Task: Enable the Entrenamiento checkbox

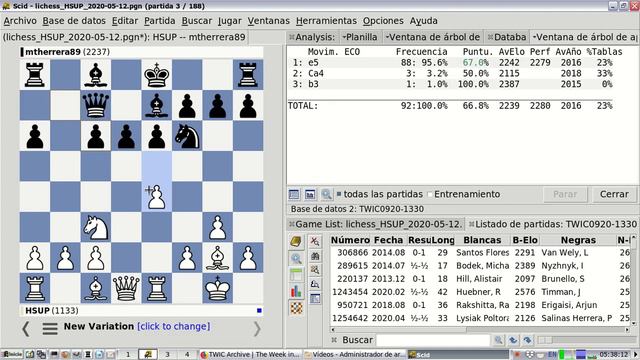Action: [430, 194]
